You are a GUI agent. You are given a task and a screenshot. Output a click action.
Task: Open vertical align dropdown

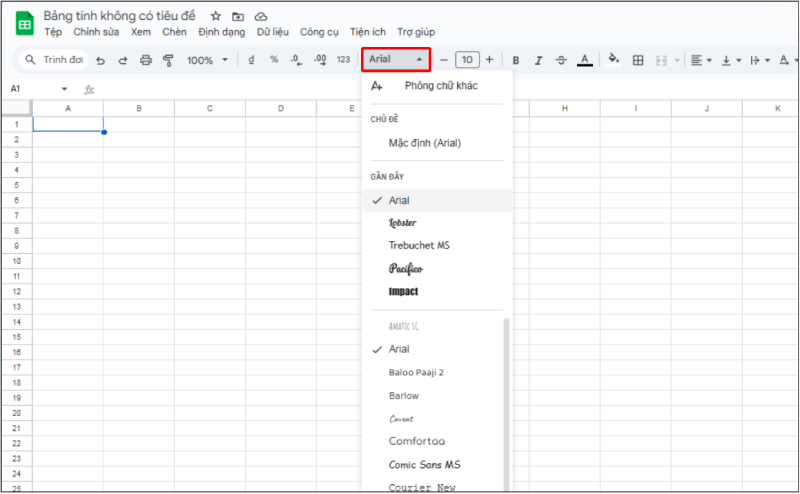coord(731,60)
